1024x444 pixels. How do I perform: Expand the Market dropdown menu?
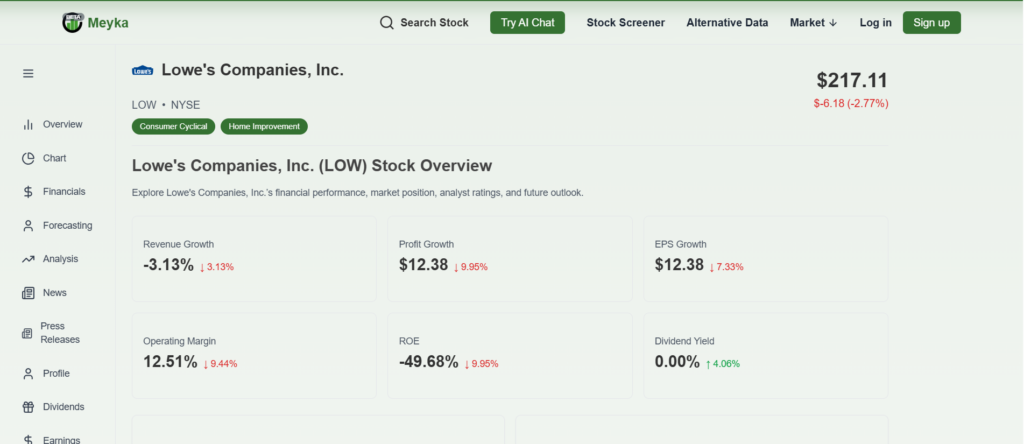813,23
